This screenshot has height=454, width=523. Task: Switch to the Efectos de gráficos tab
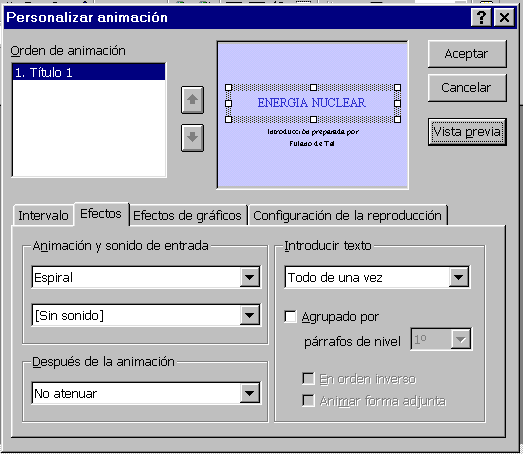[x=187, y=215]
